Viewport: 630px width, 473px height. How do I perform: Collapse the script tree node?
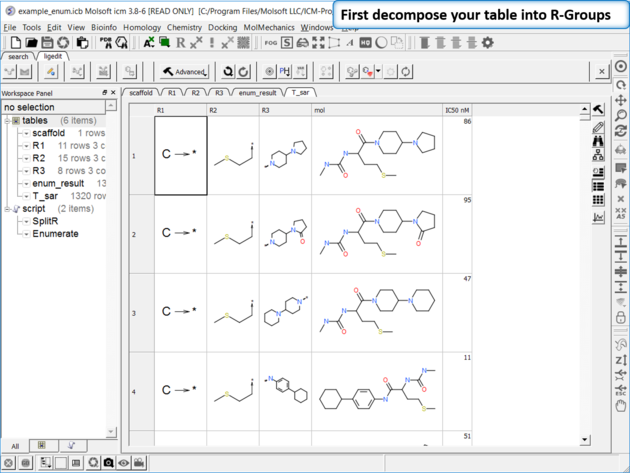(x=7, y=209)
